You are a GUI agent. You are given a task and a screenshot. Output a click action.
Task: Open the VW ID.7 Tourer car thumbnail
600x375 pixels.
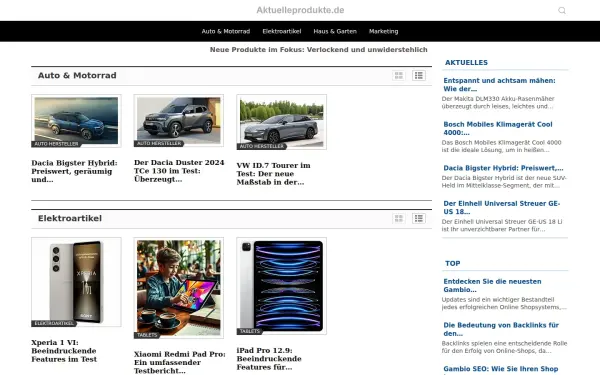click(281, 122)
